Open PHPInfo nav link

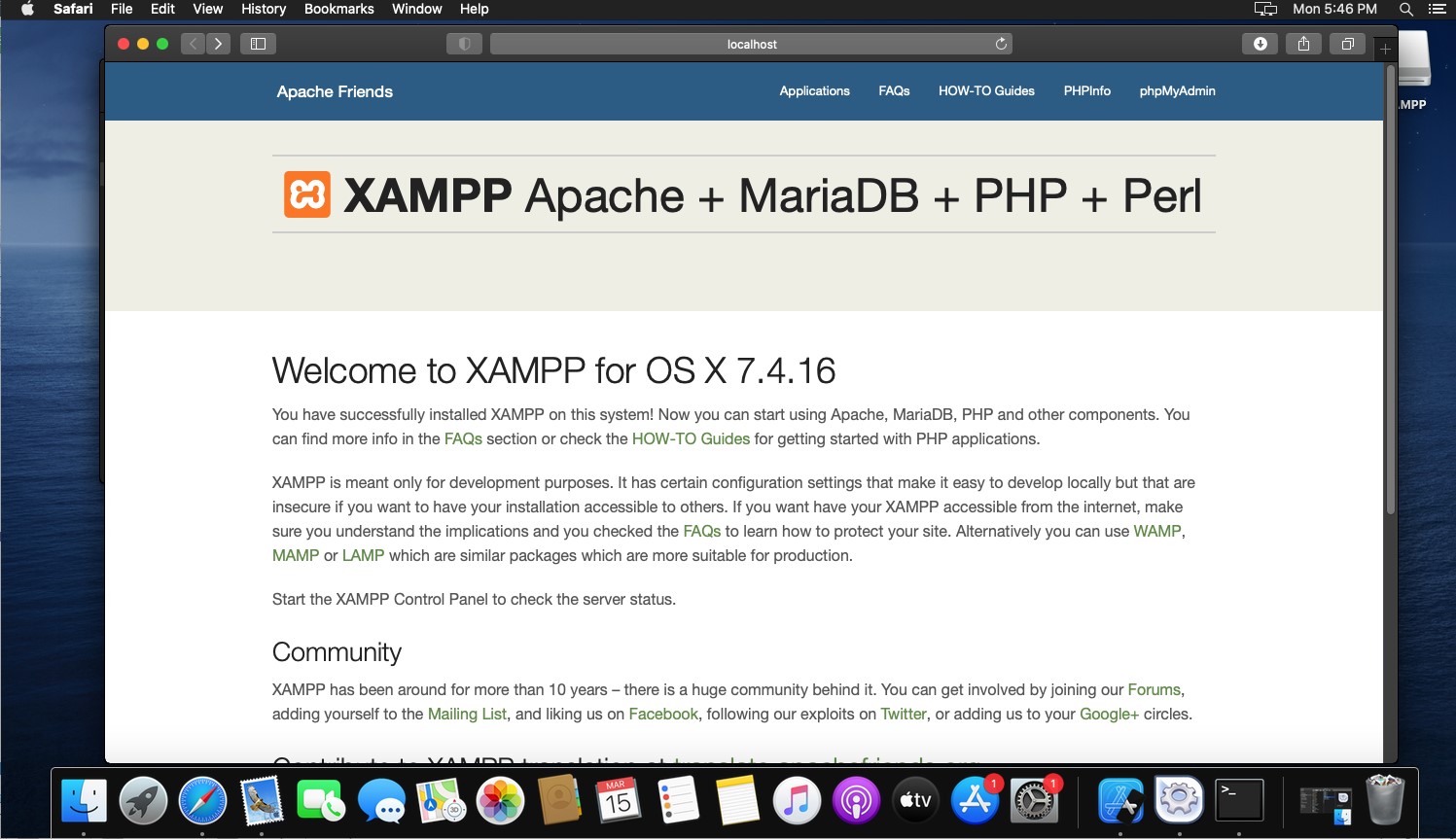coord(1087,90)
